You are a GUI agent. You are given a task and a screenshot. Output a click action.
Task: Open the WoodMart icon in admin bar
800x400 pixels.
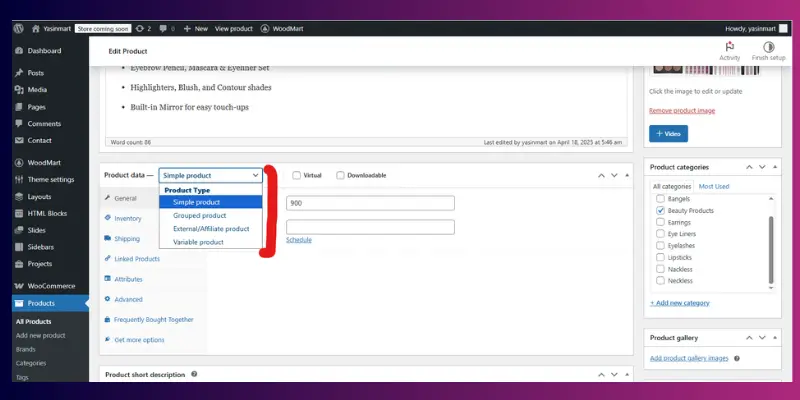pyautogui.click(x=265, y=29)
